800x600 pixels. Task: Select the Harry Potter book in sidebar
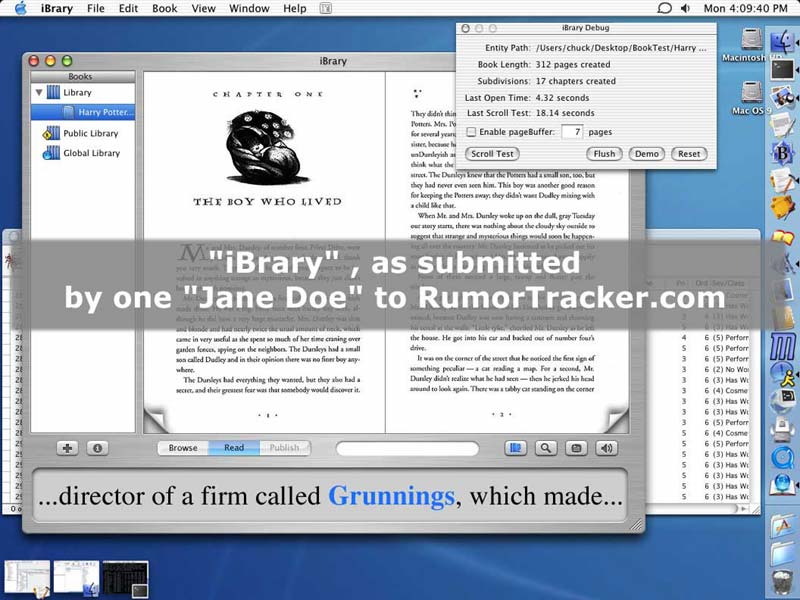pyautogui.click(x=83, y=112)
